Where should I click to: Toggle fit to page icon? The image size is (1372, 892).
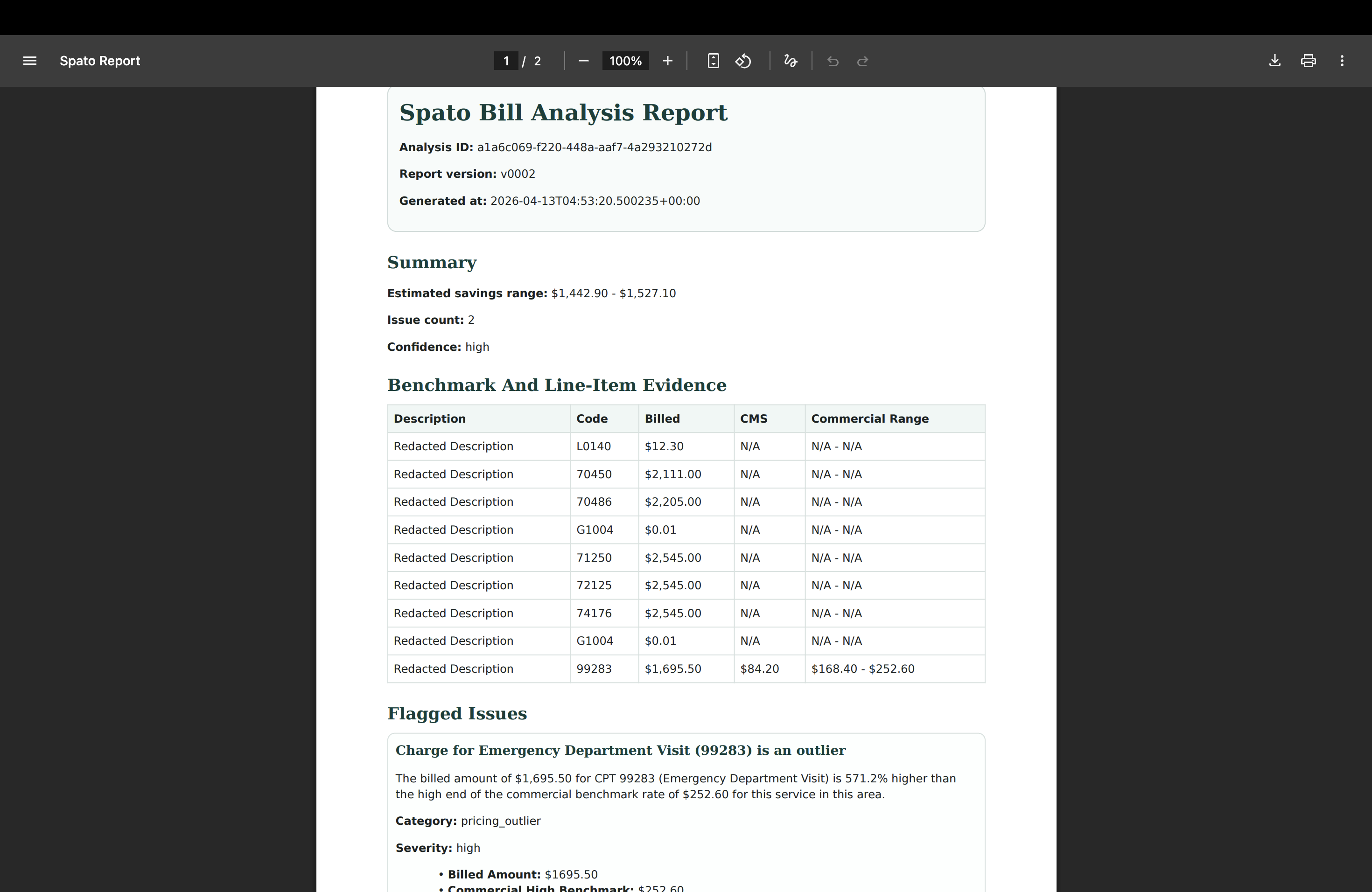(x=713, y=61)
